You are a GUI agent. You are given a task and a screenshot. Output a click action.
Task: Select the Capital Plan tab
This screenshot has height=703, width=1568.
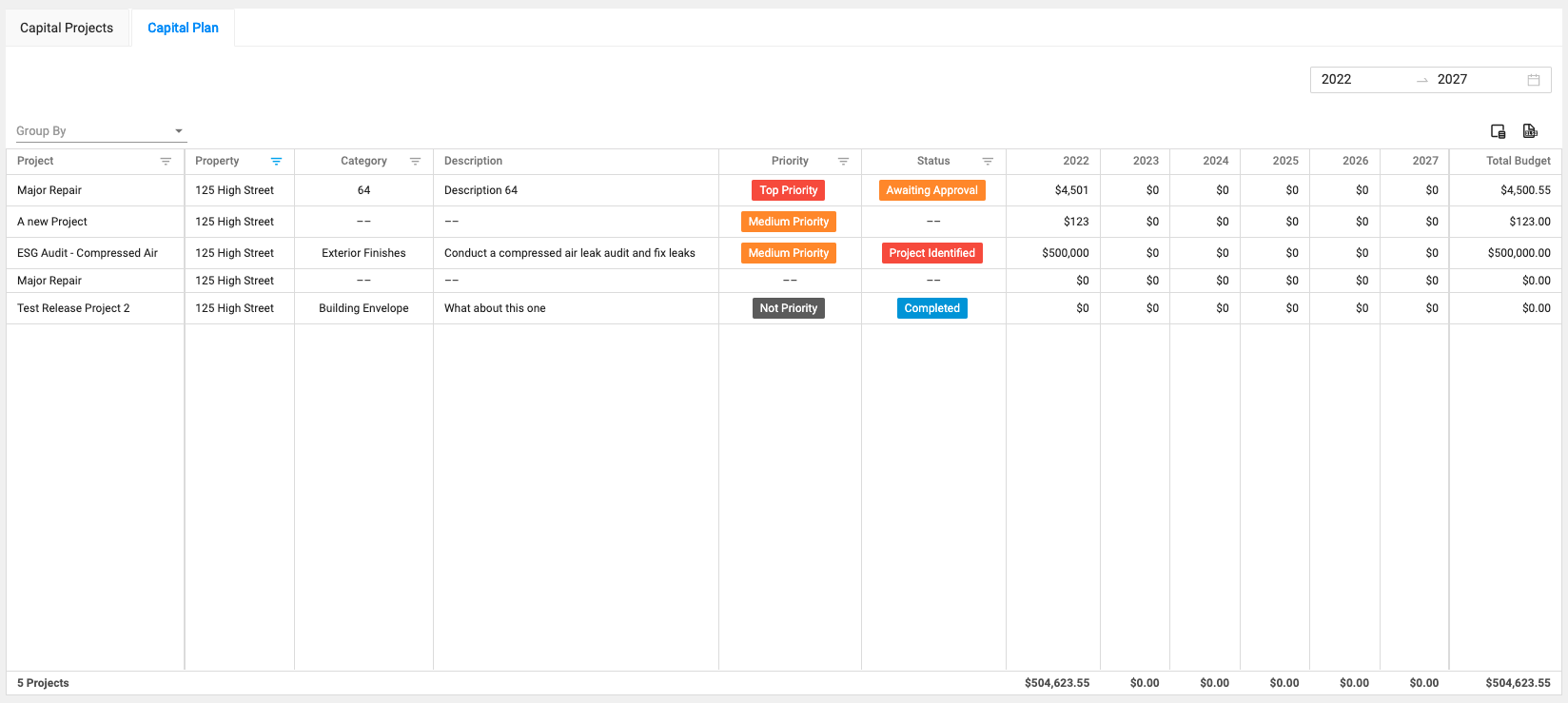coord(183,28)
